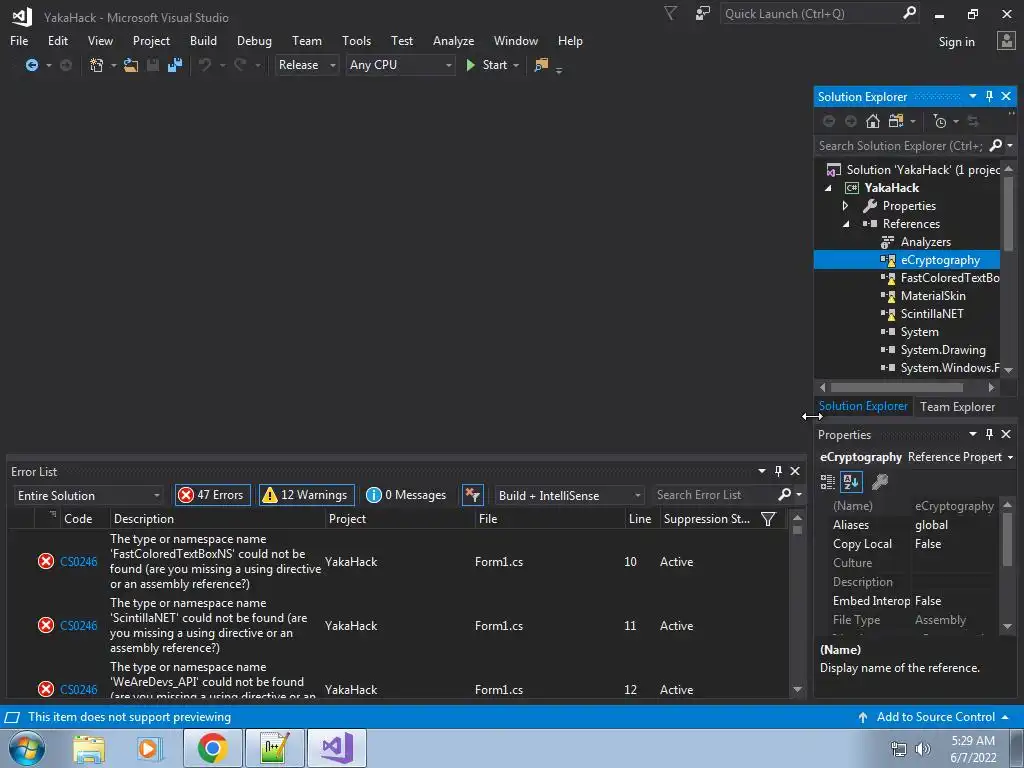
Task: Click the Error List search magnifier icon
Action: 784,494
